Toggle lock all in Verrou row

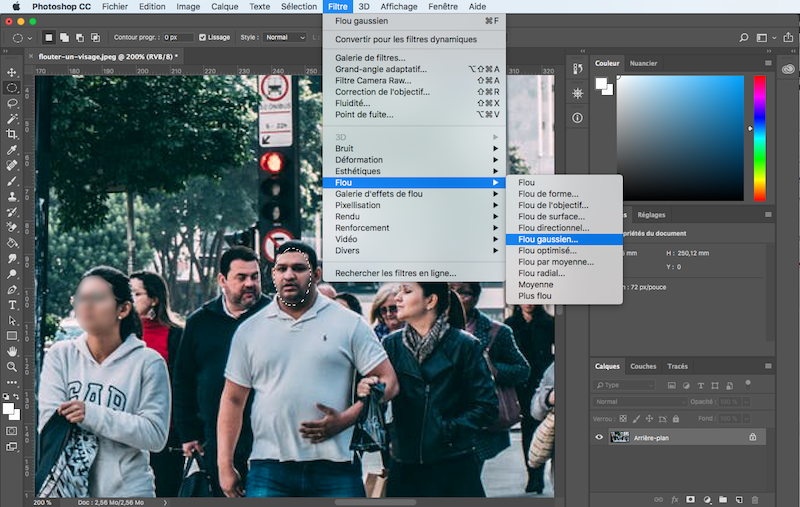676,419
